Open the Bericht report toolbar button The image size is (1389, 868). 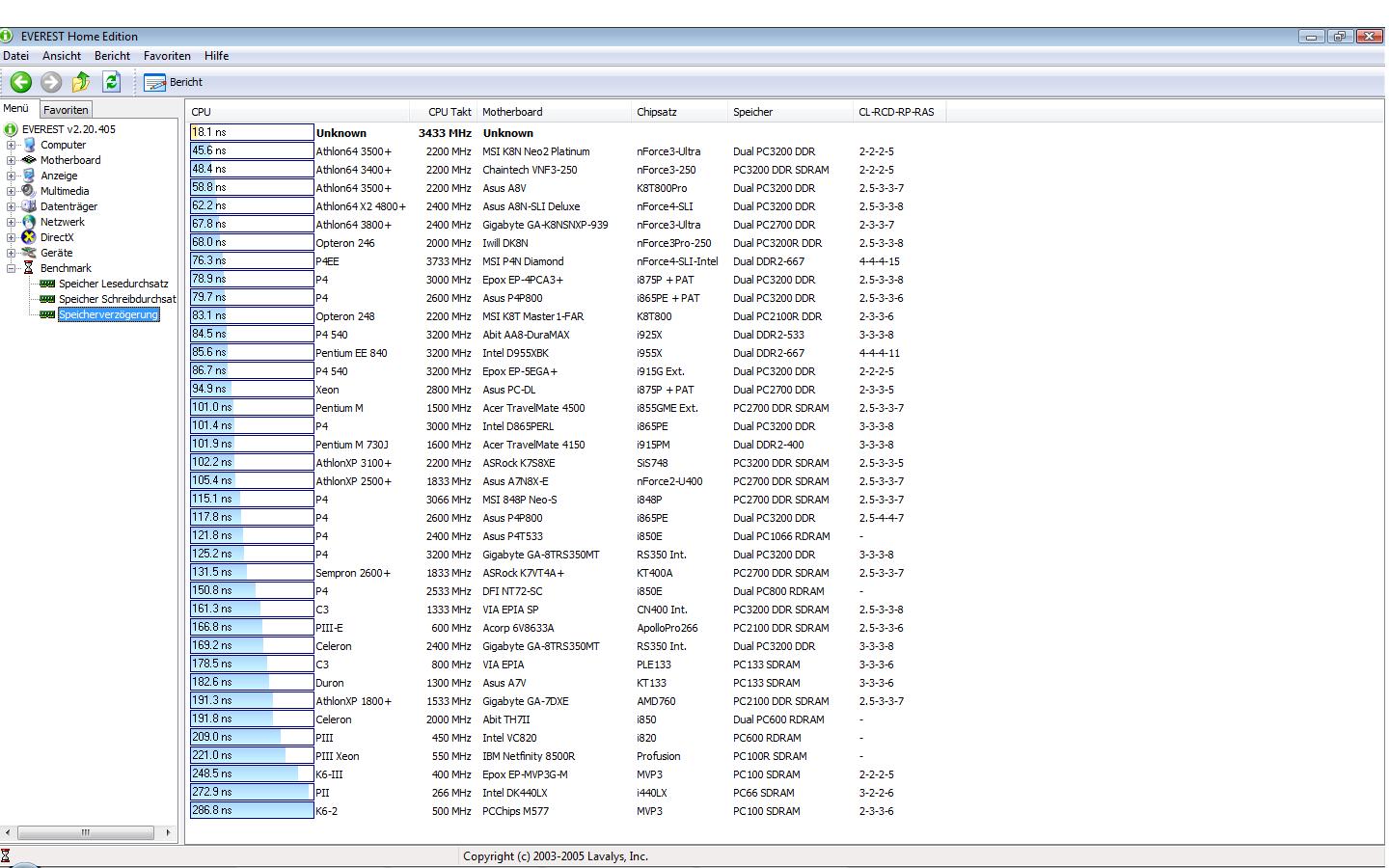(x=174, y=82)
